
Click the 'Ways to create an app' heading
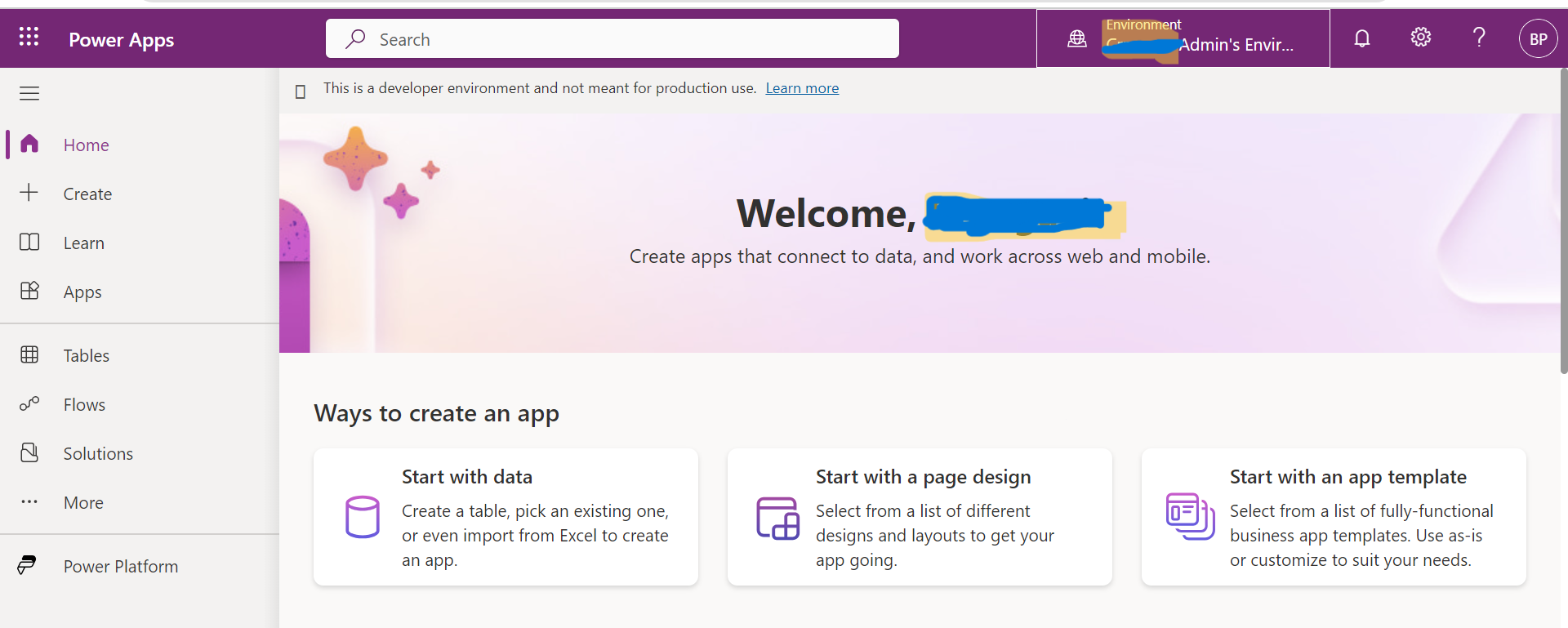tap(436, 414)
